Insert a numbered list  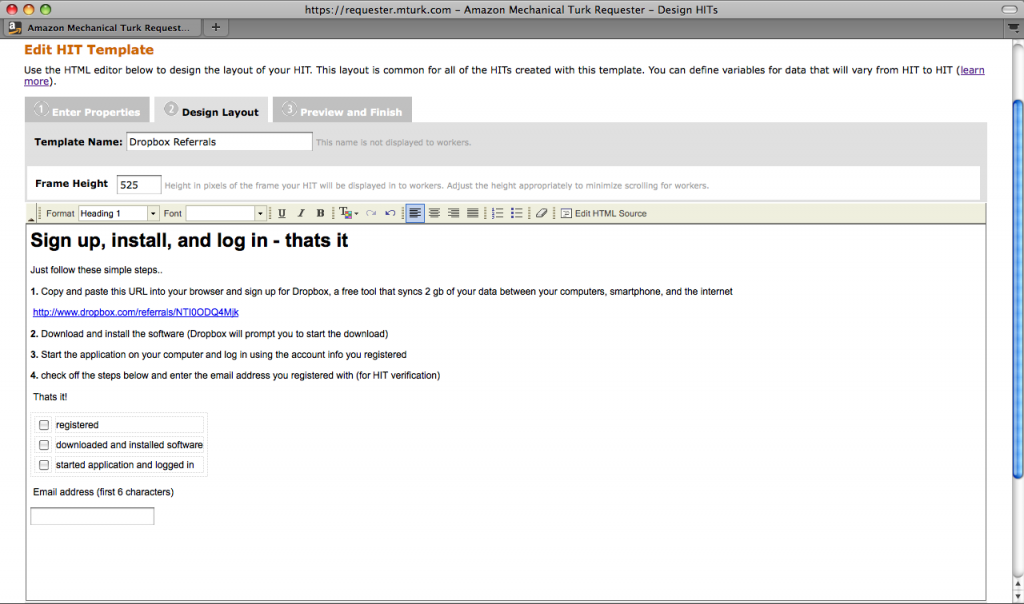pyautogui.click(x=498, y=214)
